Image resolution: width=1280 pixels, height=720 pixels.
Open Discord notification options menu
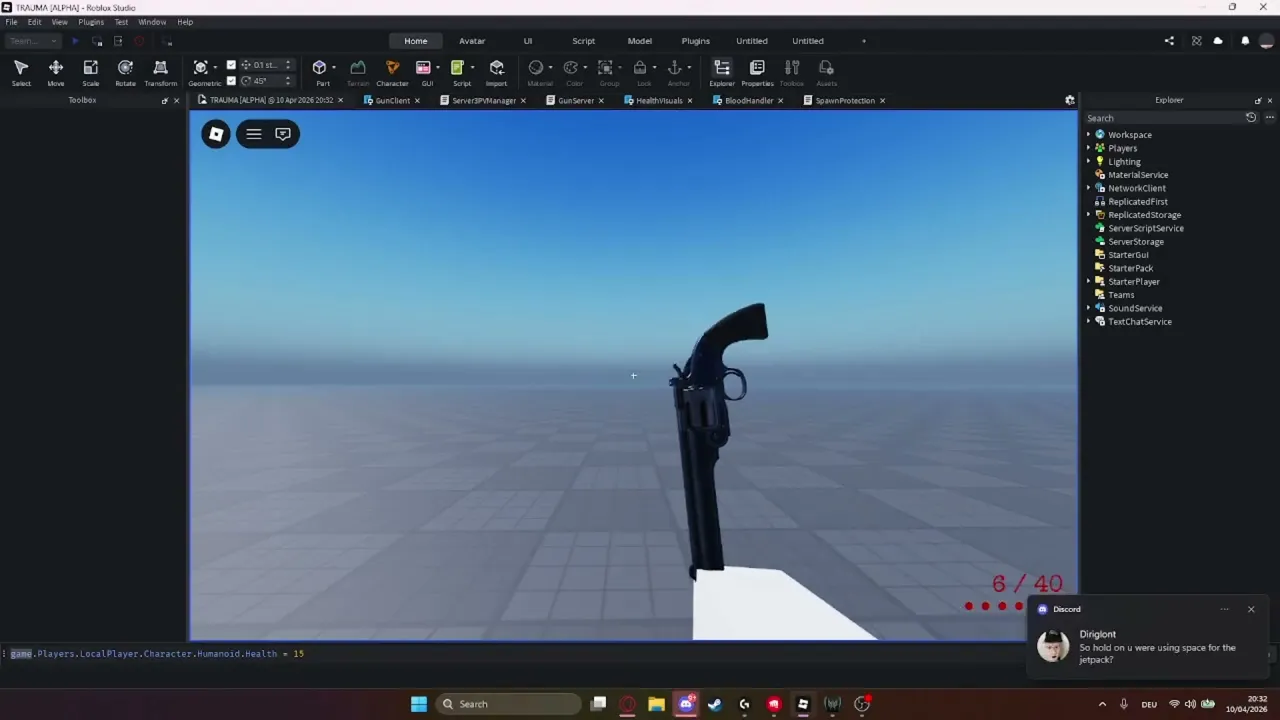pos(1224,609)
